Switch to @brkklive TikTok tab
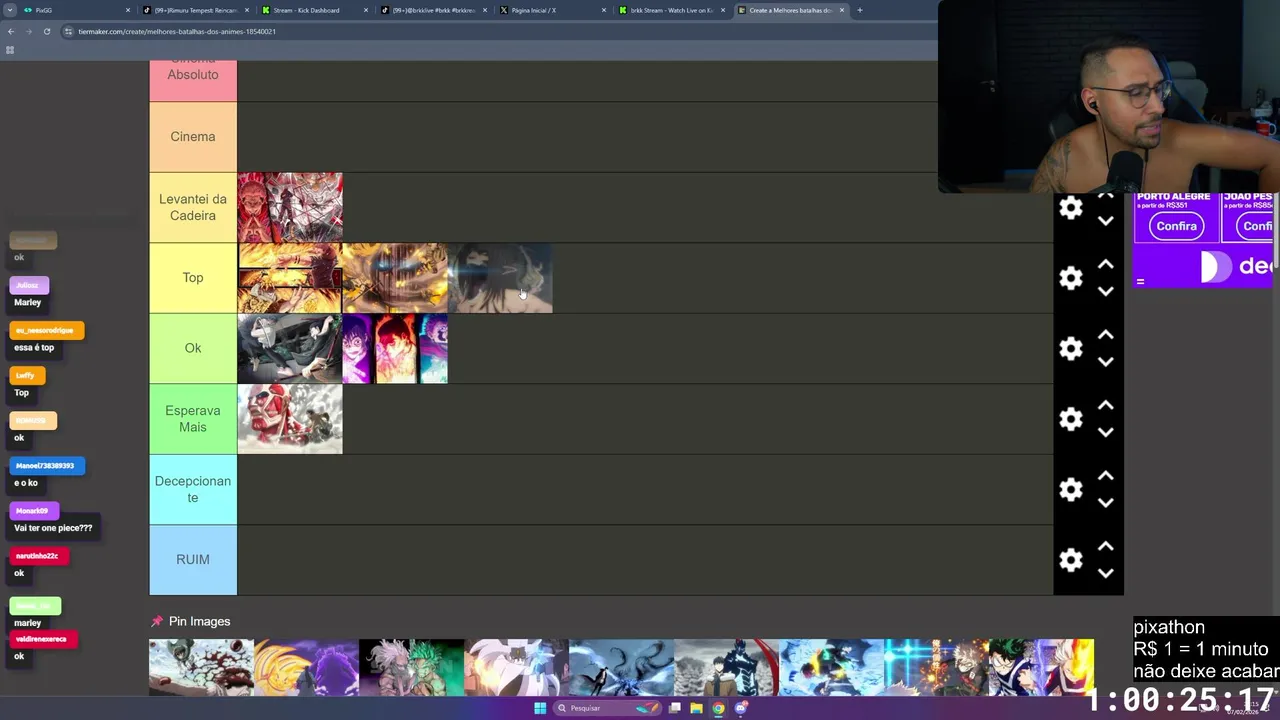 click(x=434, y=10)
